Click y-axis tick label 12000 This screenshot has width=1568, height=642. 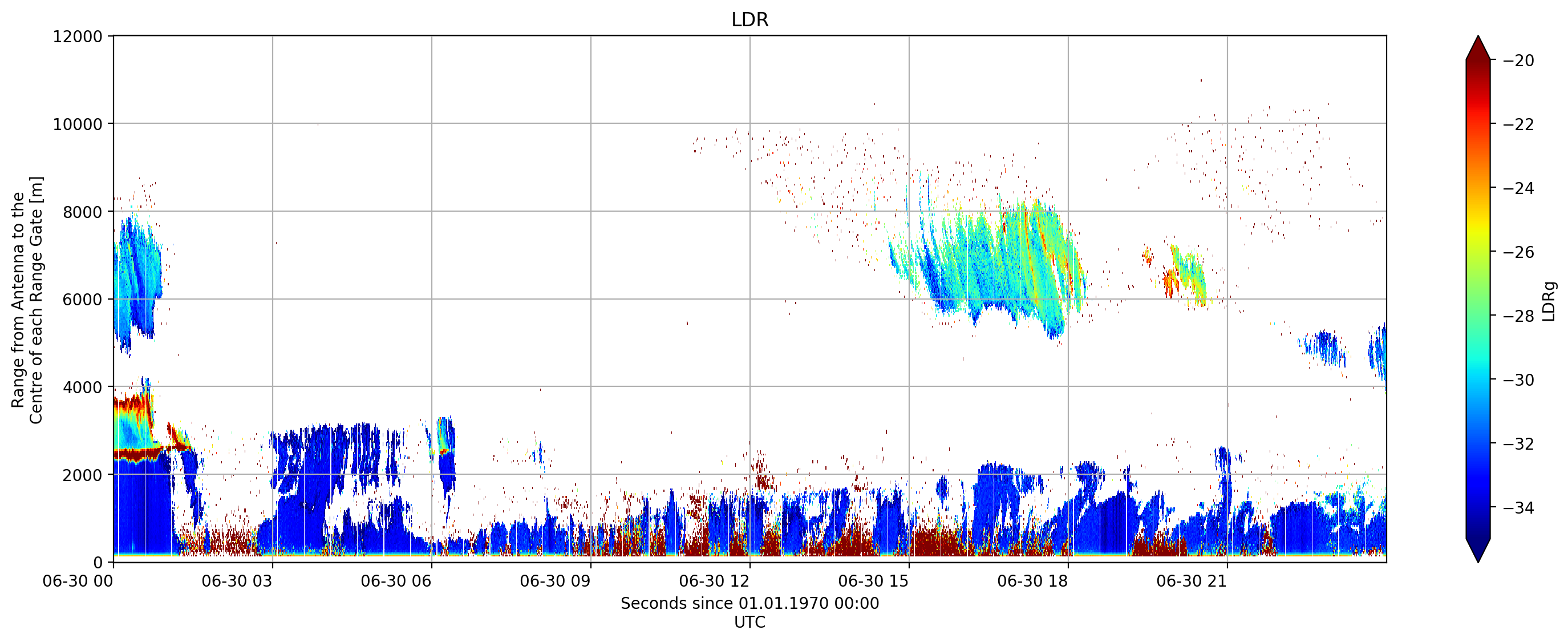(x=78, y=37)
